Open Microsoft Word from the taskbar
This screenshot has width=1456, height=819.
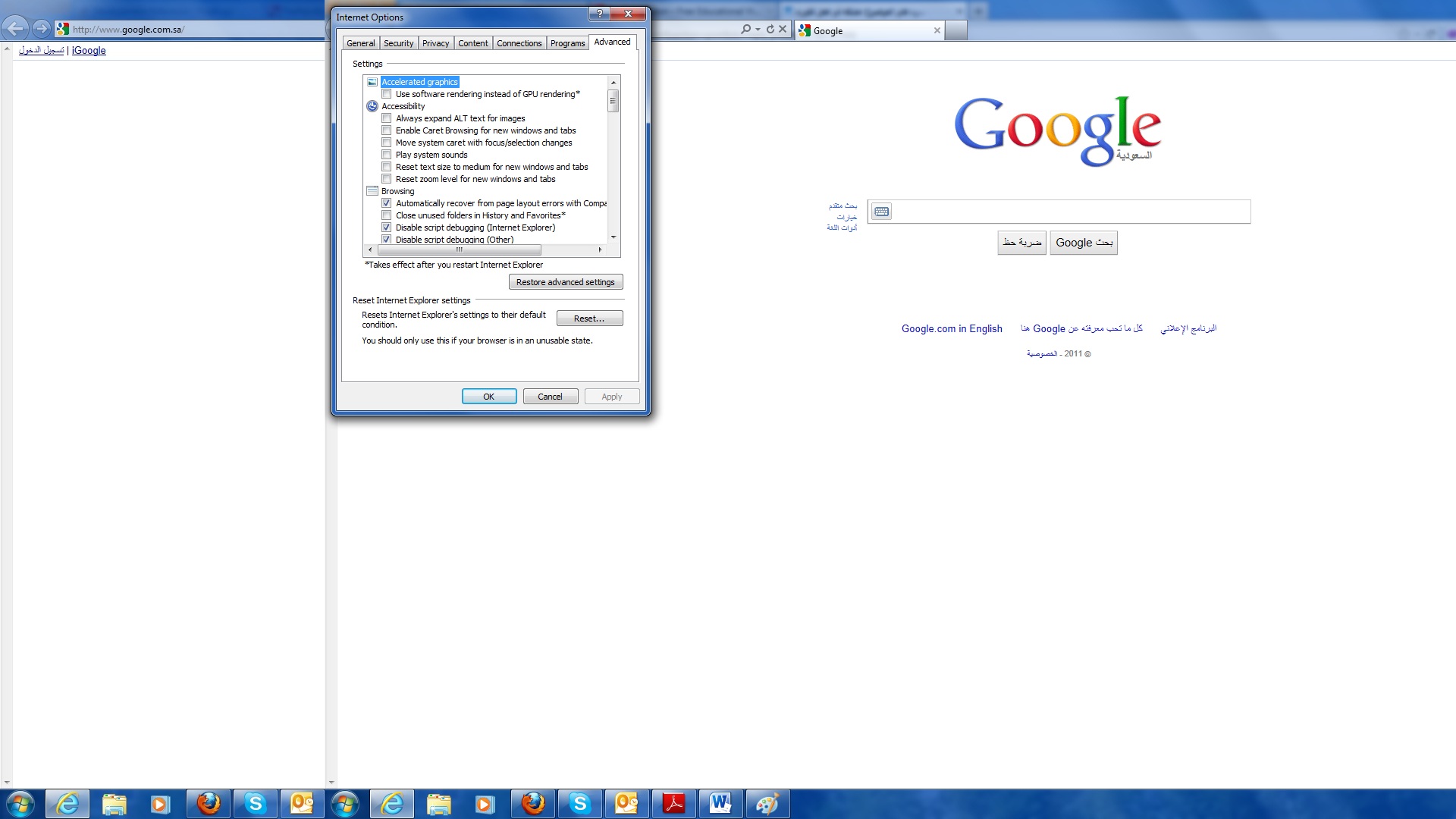coord(720,804)
